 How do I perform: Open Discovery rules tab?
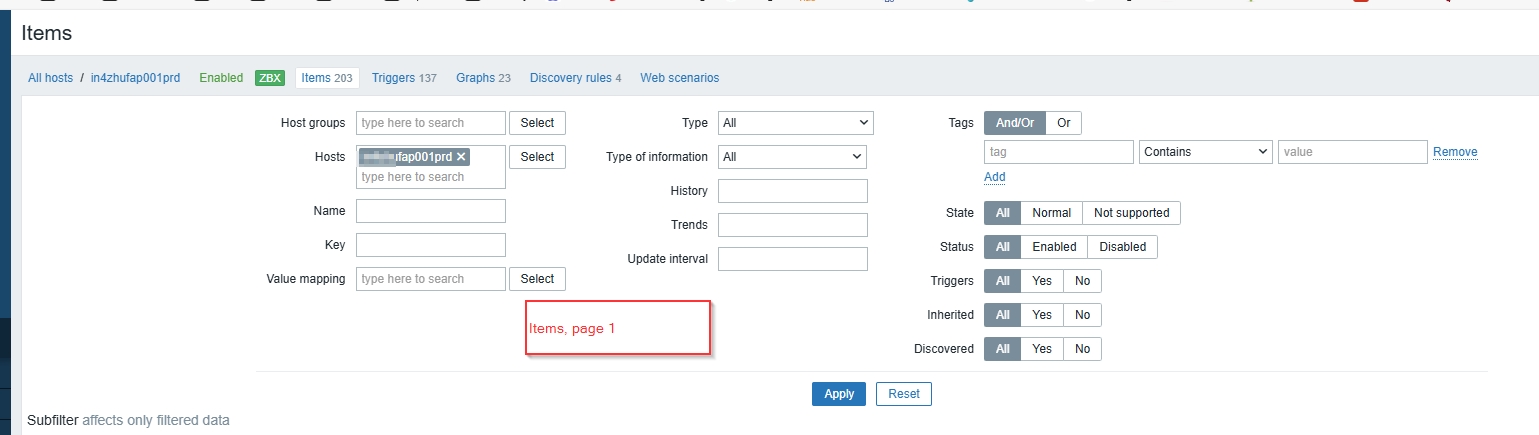(x=575, y=78)
